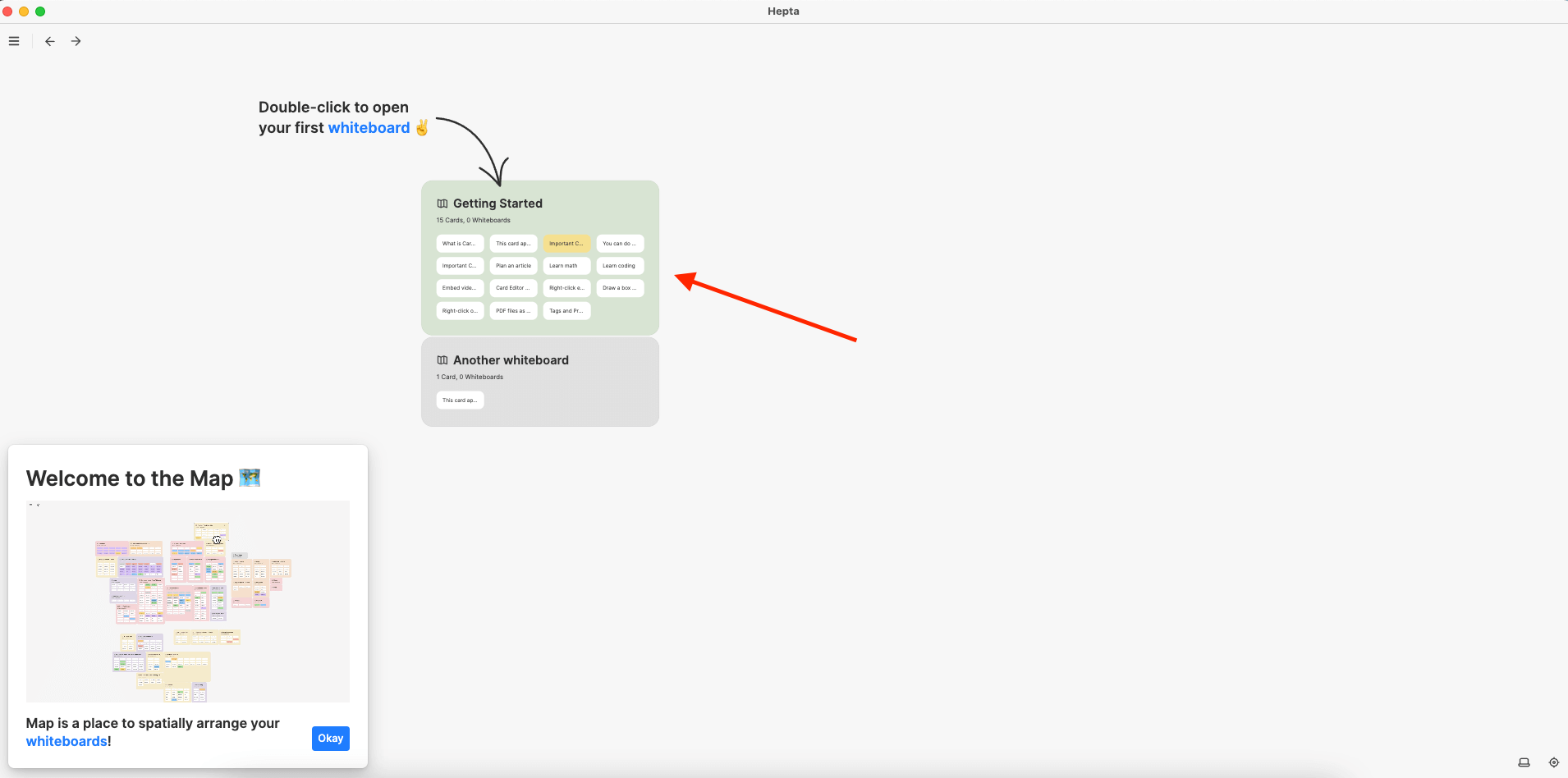Click the Getting Started whiteboard title
Viewport: 1568px width, 778px height.
497,204
